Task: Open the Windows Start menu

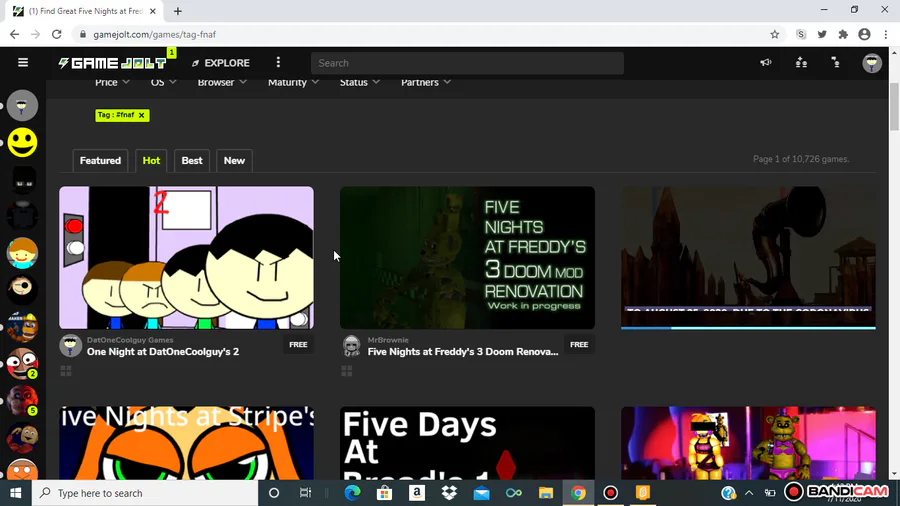Action: pyautogui.click(x=15, y=493)
